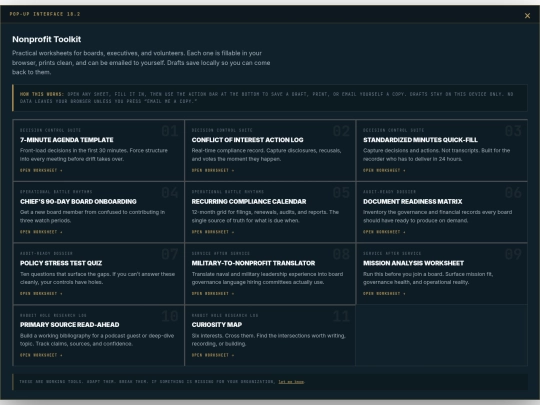The width and height of the screenshot is (540, 405).
Task: Open worksheet for Recurring Compliance Calendar
Action: [213, 232]
